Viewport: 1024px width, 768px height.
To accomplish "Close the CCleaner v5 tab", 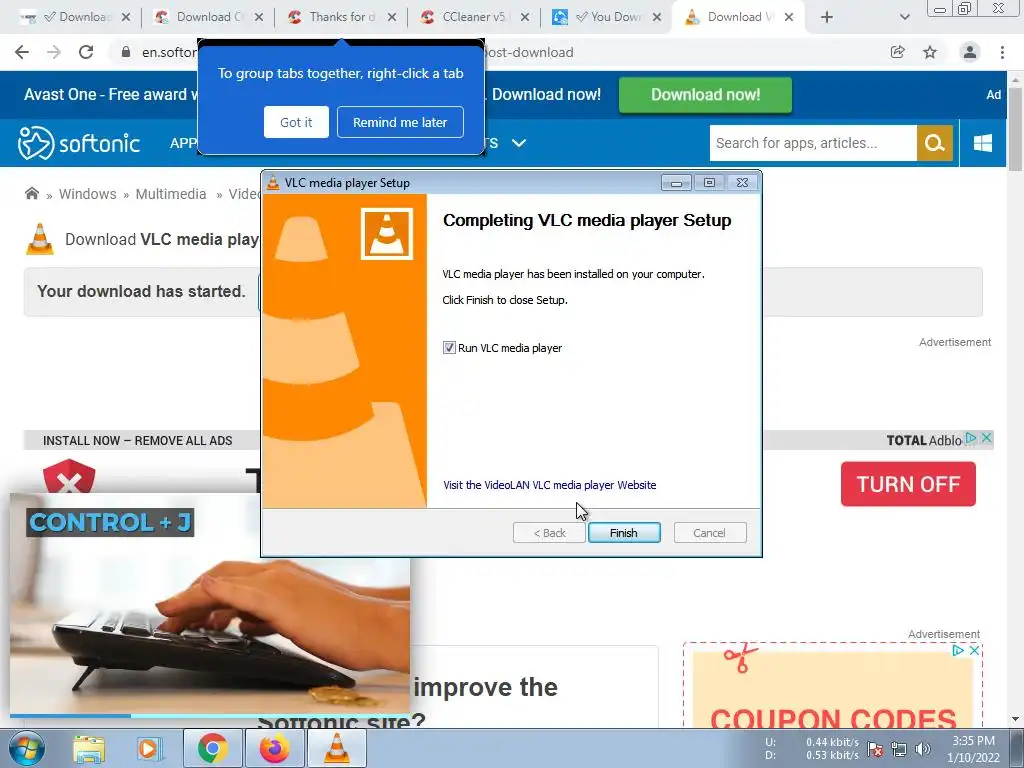I will 524,18.
